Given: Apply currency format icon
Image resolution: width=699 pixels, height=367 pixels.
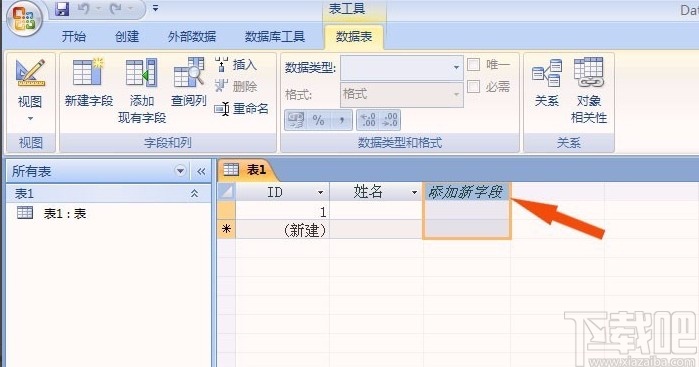Looking at the screenshot, I should pos(296,120).
